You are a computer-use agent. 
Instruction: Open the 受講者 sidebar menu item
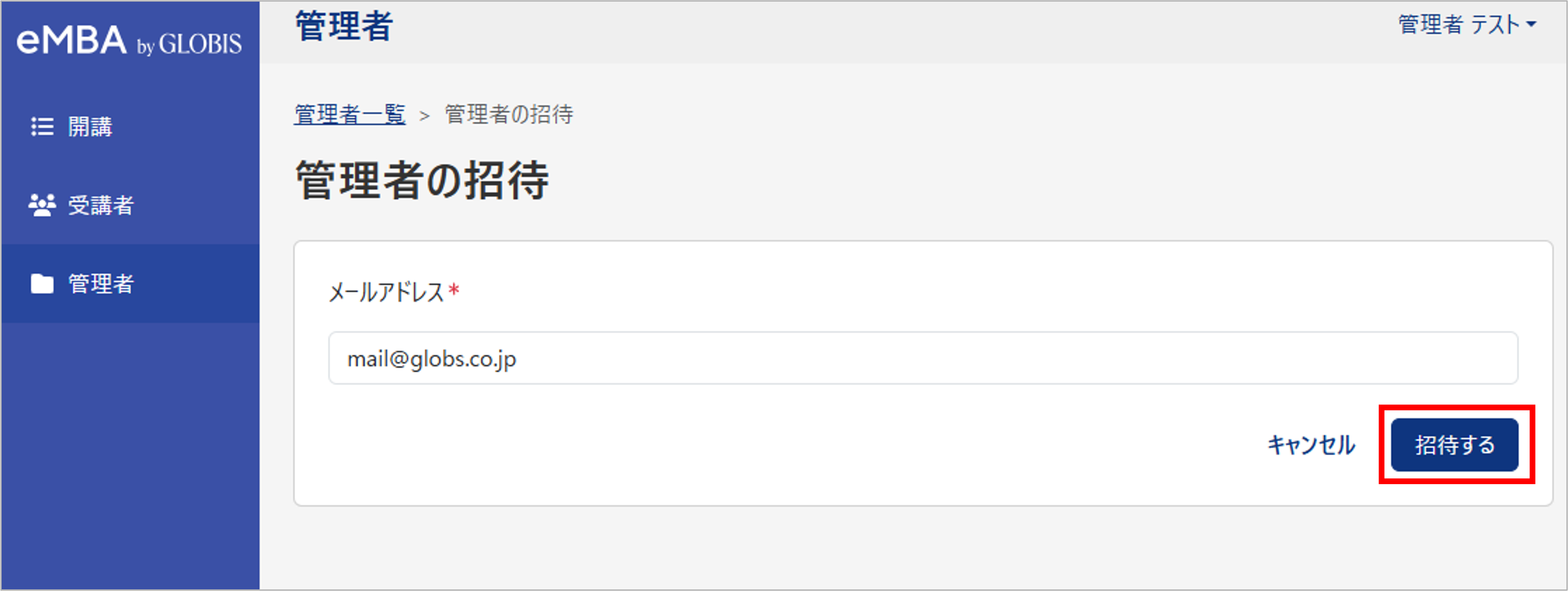coord(130,205)
